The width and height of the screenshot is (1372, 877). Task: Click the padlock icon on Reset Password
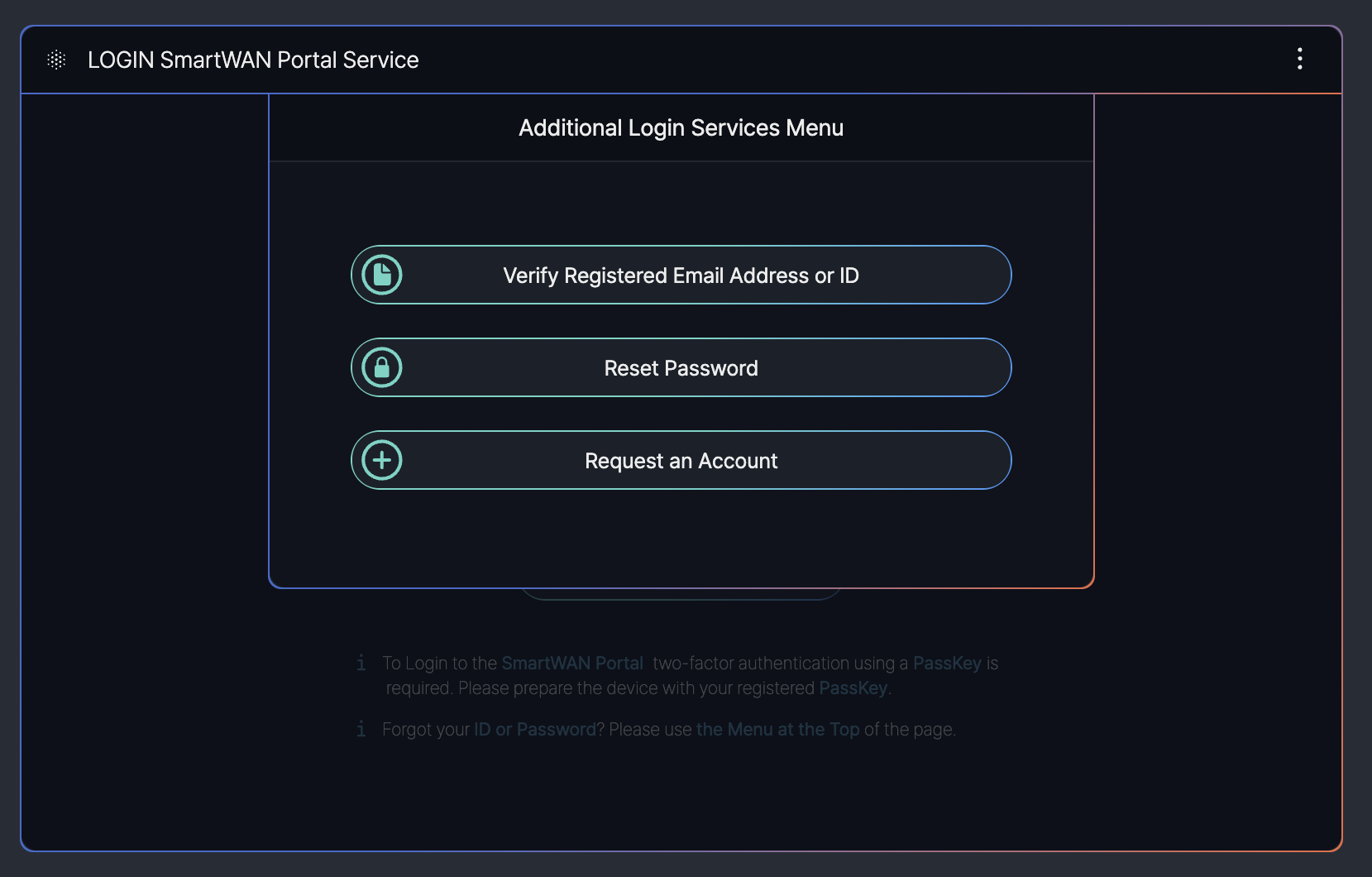click(382, 367)
